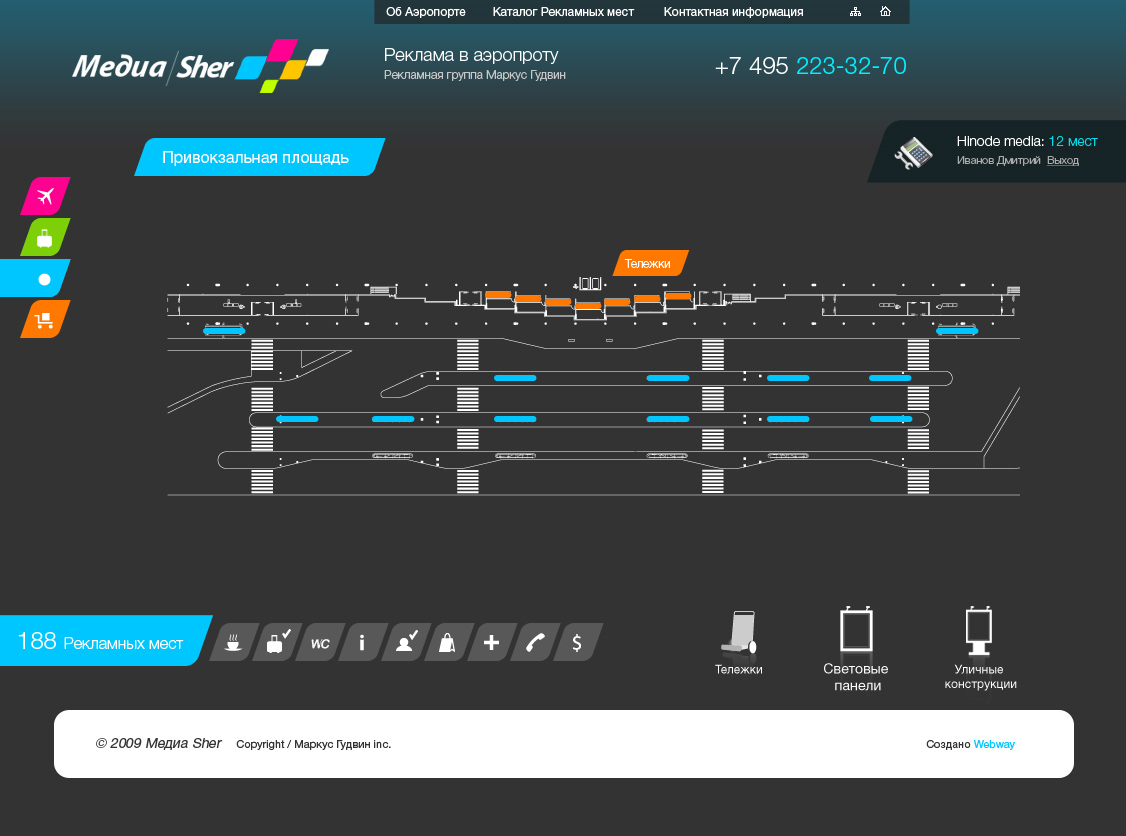The image size is (1126, 836).
Task: Click the Hinode media account label
Action: (1000, 141)
